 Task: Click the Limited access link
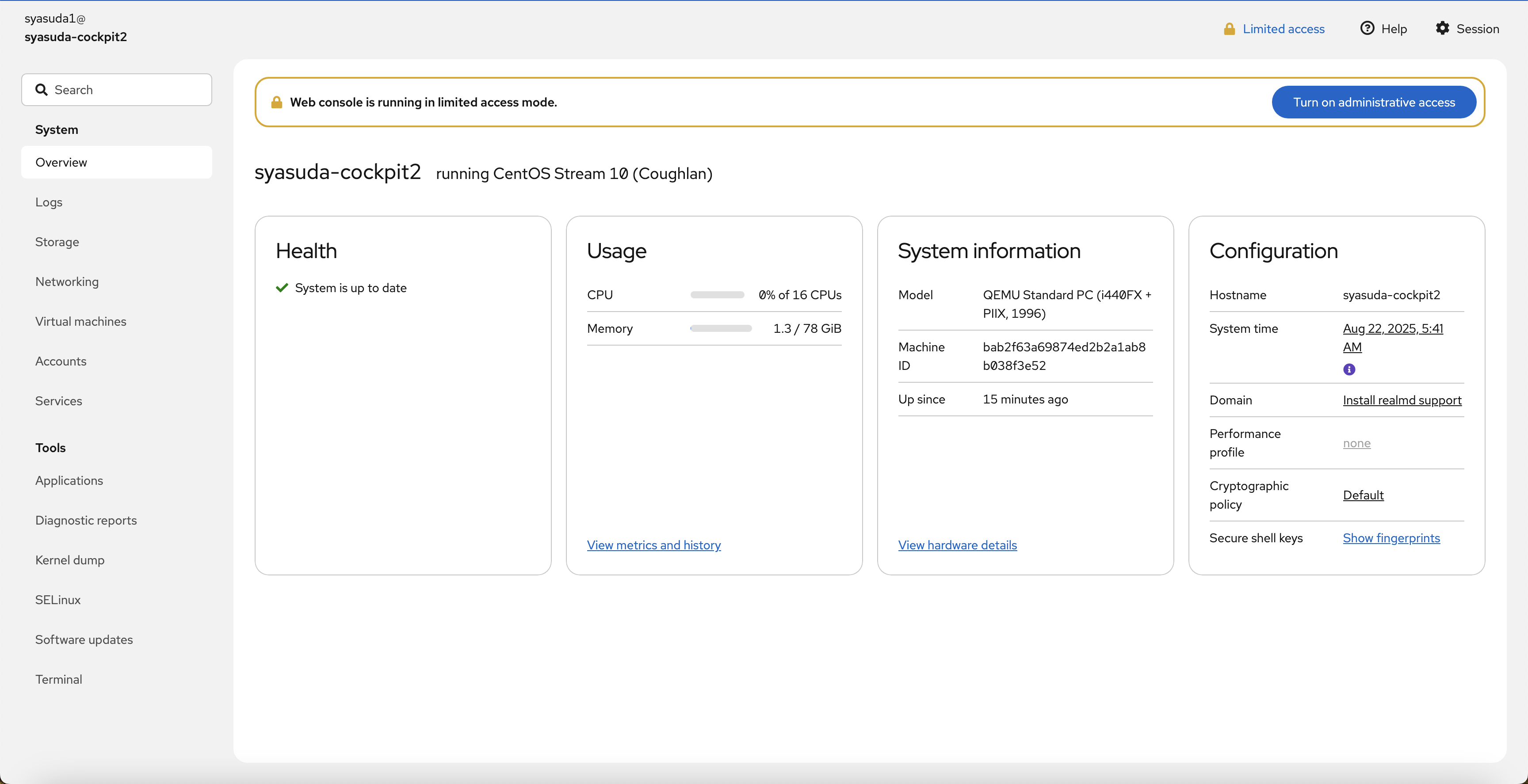pos(1283,29)
